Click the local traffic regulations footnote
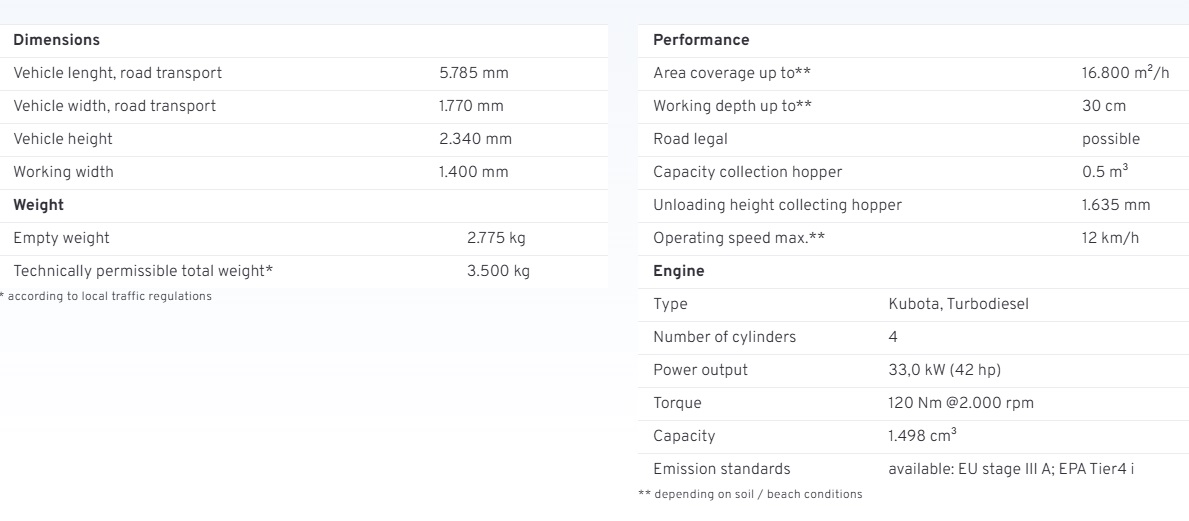Viewport: 1189px width, 521px height. [107, 295]
